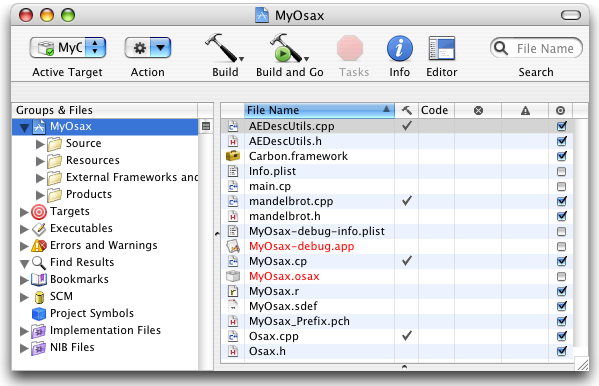
Task: Click the Build and Go icon
Action: (x=286, y=48)
